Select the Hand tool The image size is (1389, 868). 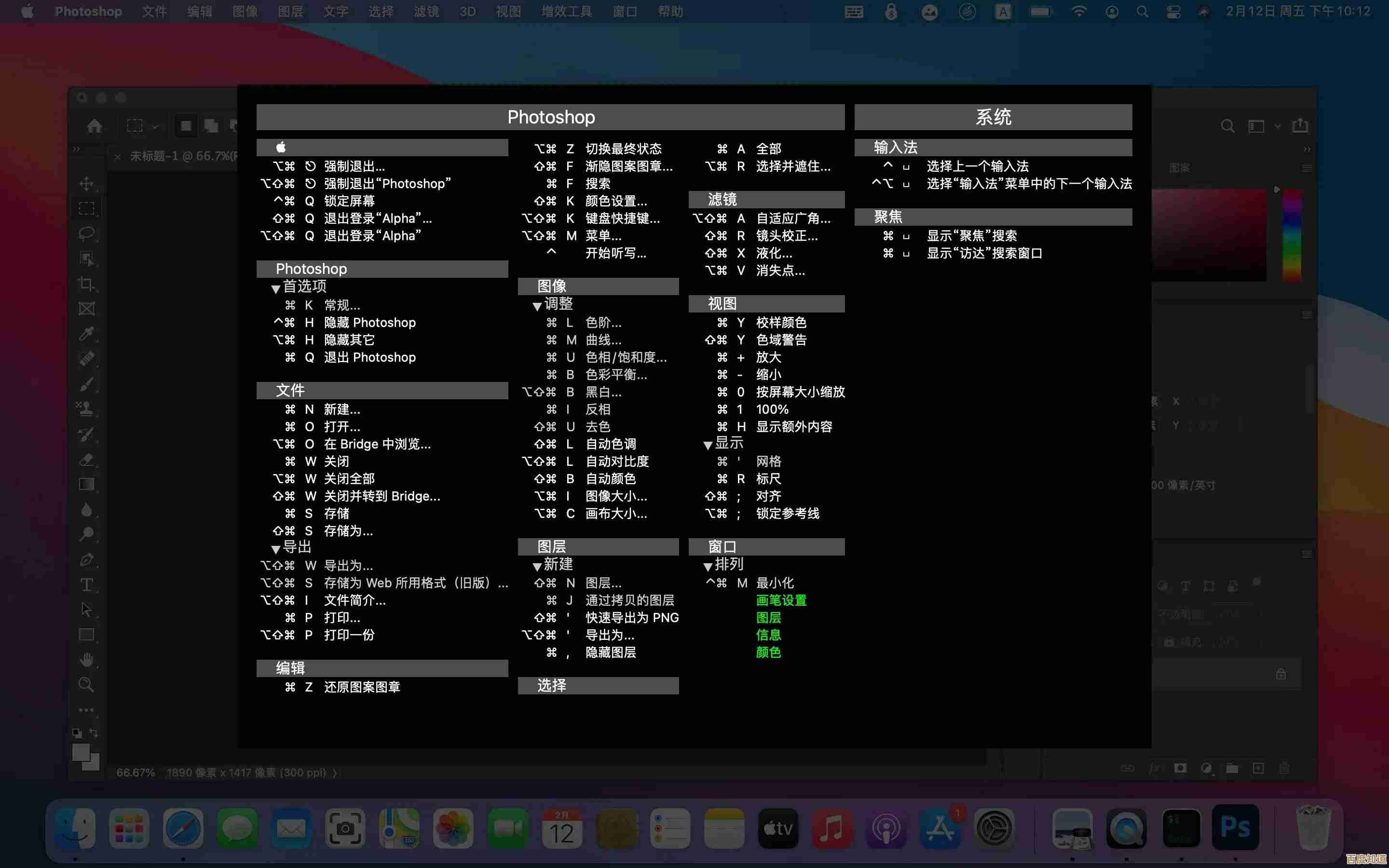point(87,659)
